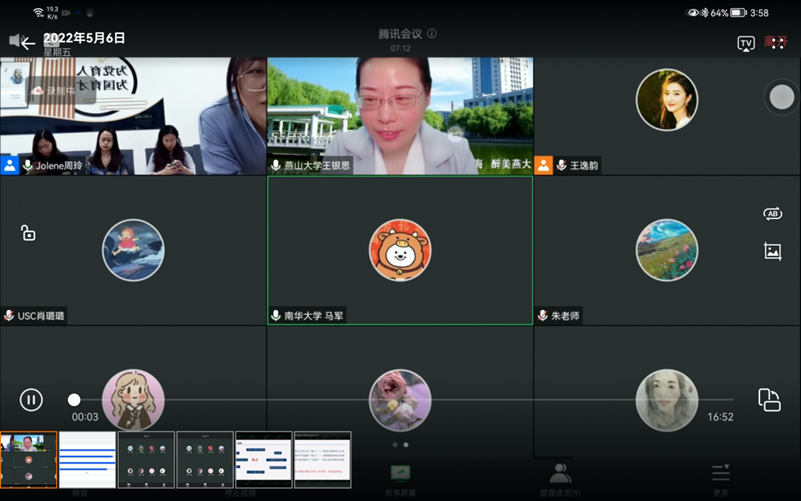Screen dimensions: 801x501
Task: Pause the video with the pause button
Action: (x=31, y=400)
